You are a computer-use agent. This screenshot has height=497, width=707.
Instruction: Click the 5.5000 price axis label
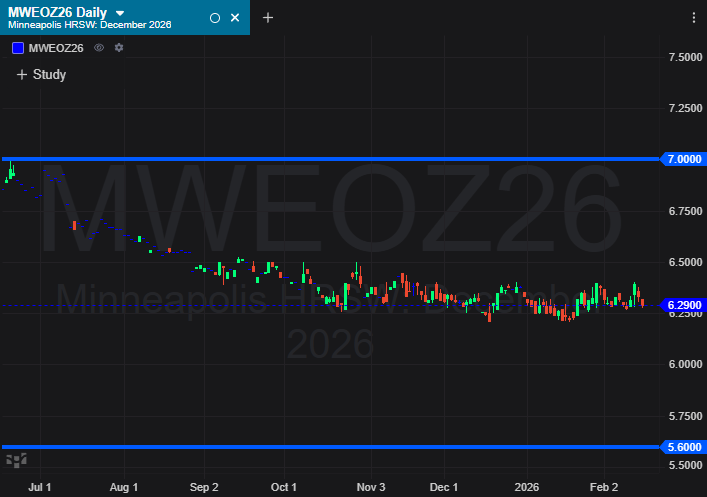[685, 465]
